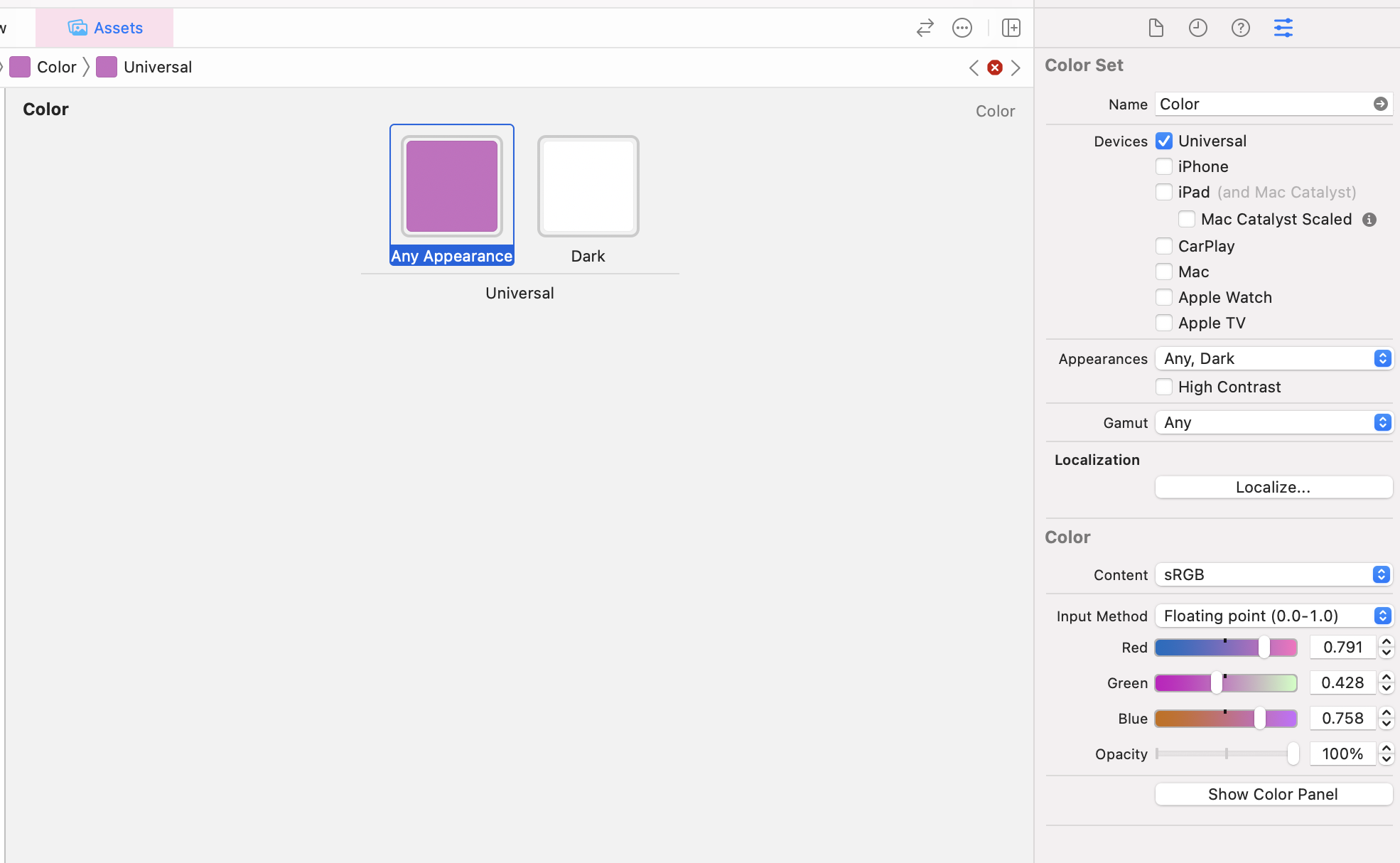Open the Quick Help inspector icon

pyautogui.click(x=1241, y=28)
